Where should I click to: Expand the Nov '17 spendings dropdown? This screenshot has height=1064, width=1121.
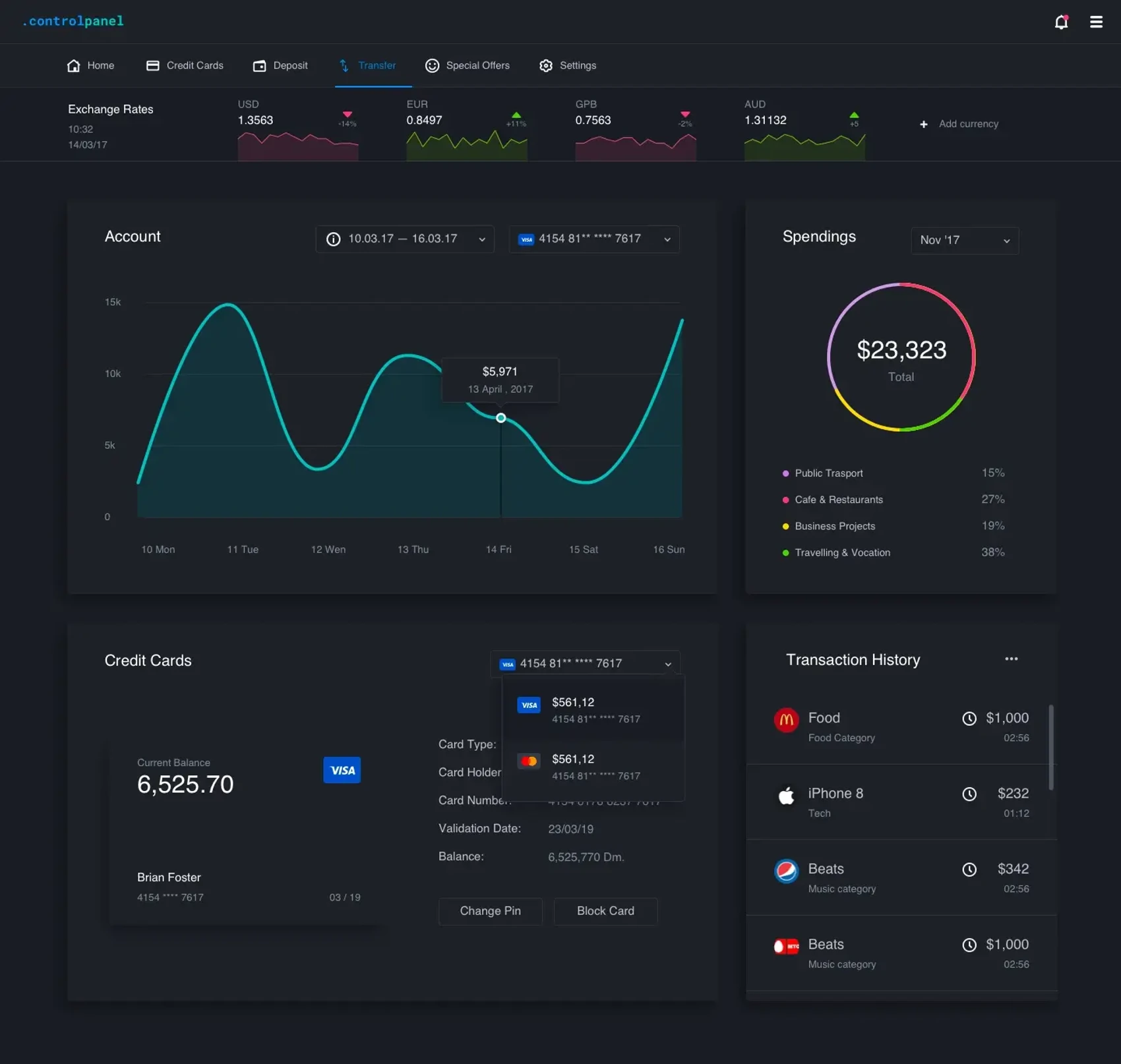click(x=964, y=240)
